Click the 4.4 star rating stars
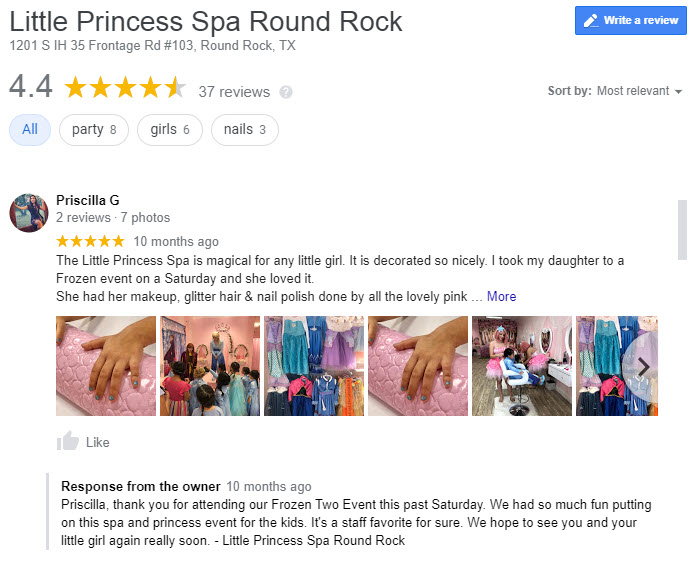The width and height of the screenshot is (699, 584). (x=125, y=87)
